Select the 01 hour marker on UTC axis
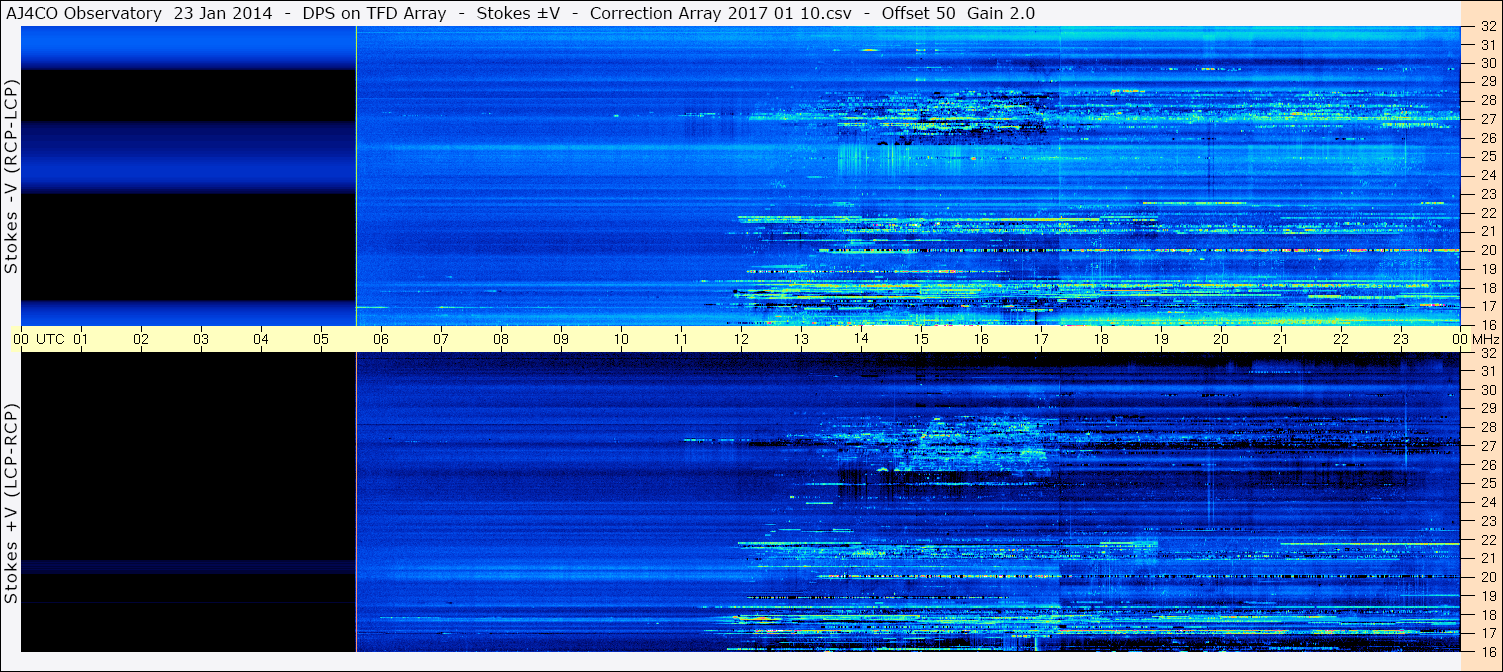1503x672 pixels. click(81, 339)
